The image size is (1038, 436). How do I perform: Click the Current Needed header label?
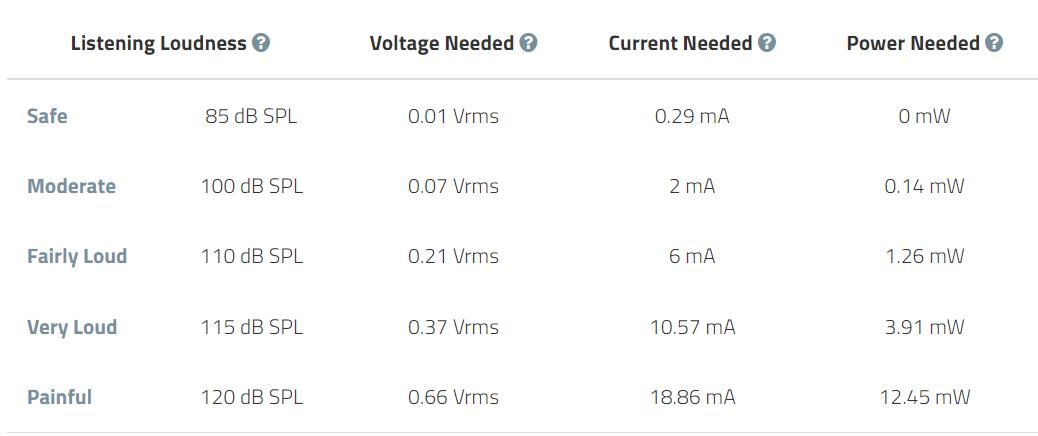coord(680,43)
